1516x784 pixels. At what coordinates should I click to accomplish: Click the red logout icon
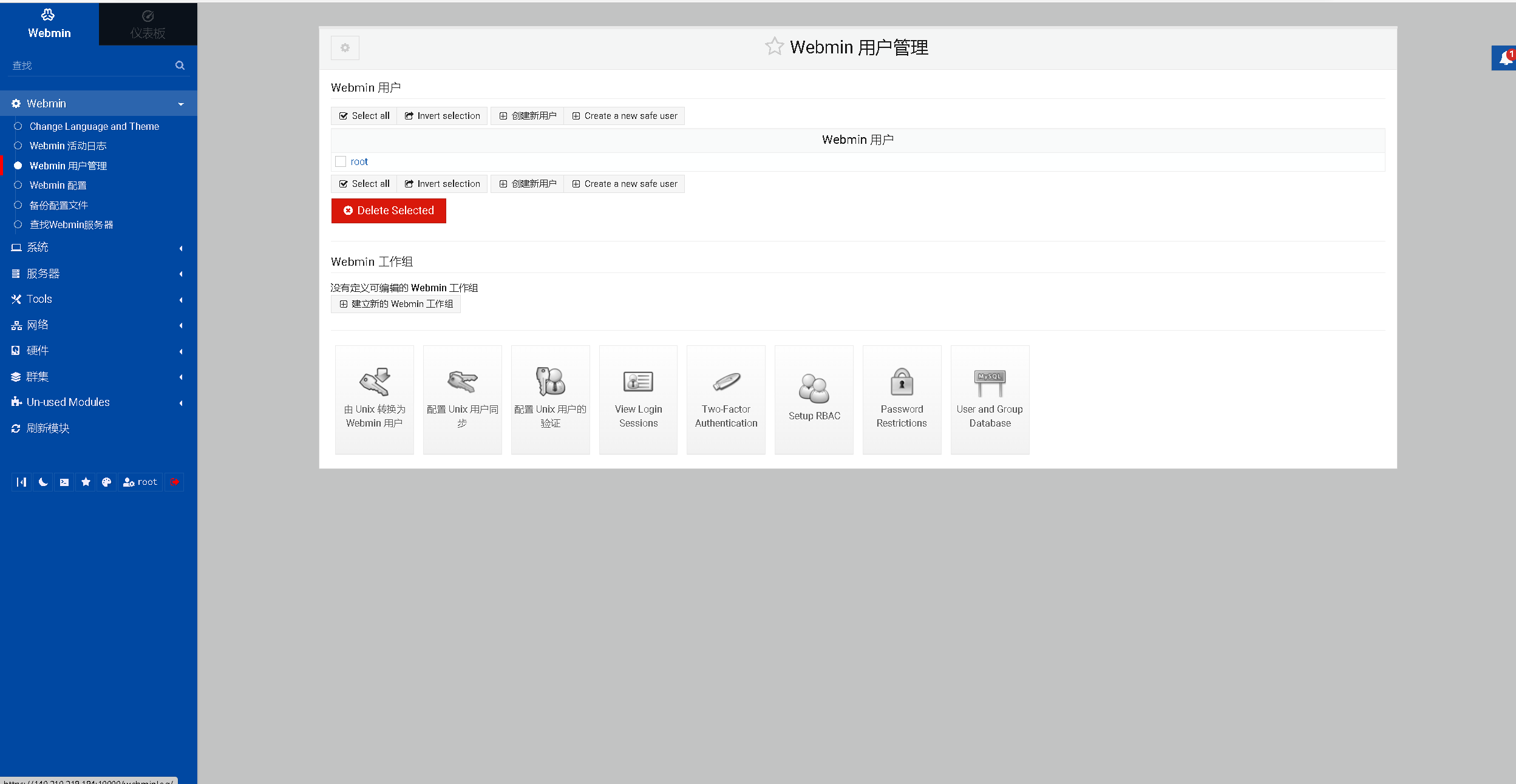(x=175, y=482)
